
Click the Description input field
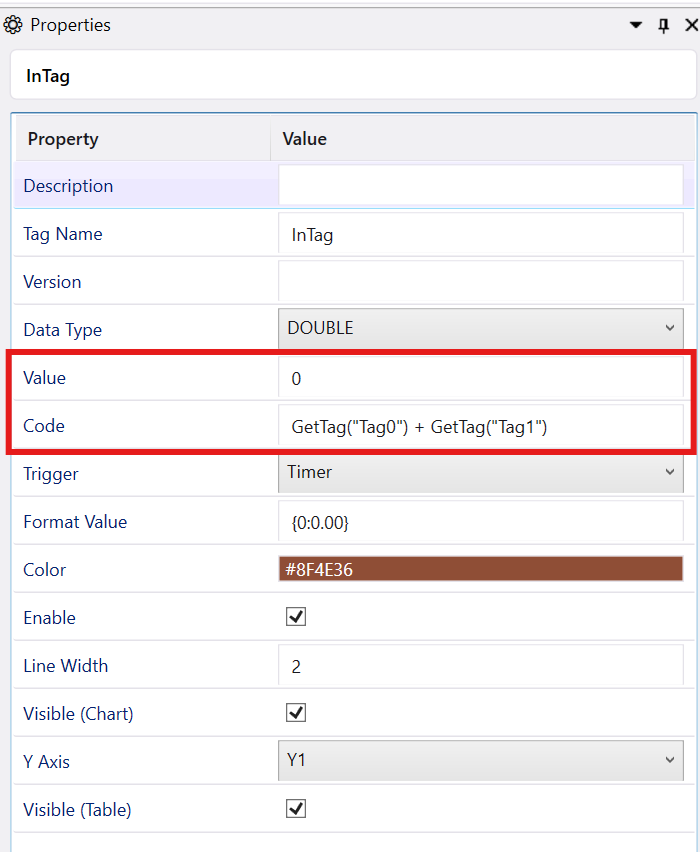coord(480,185)
